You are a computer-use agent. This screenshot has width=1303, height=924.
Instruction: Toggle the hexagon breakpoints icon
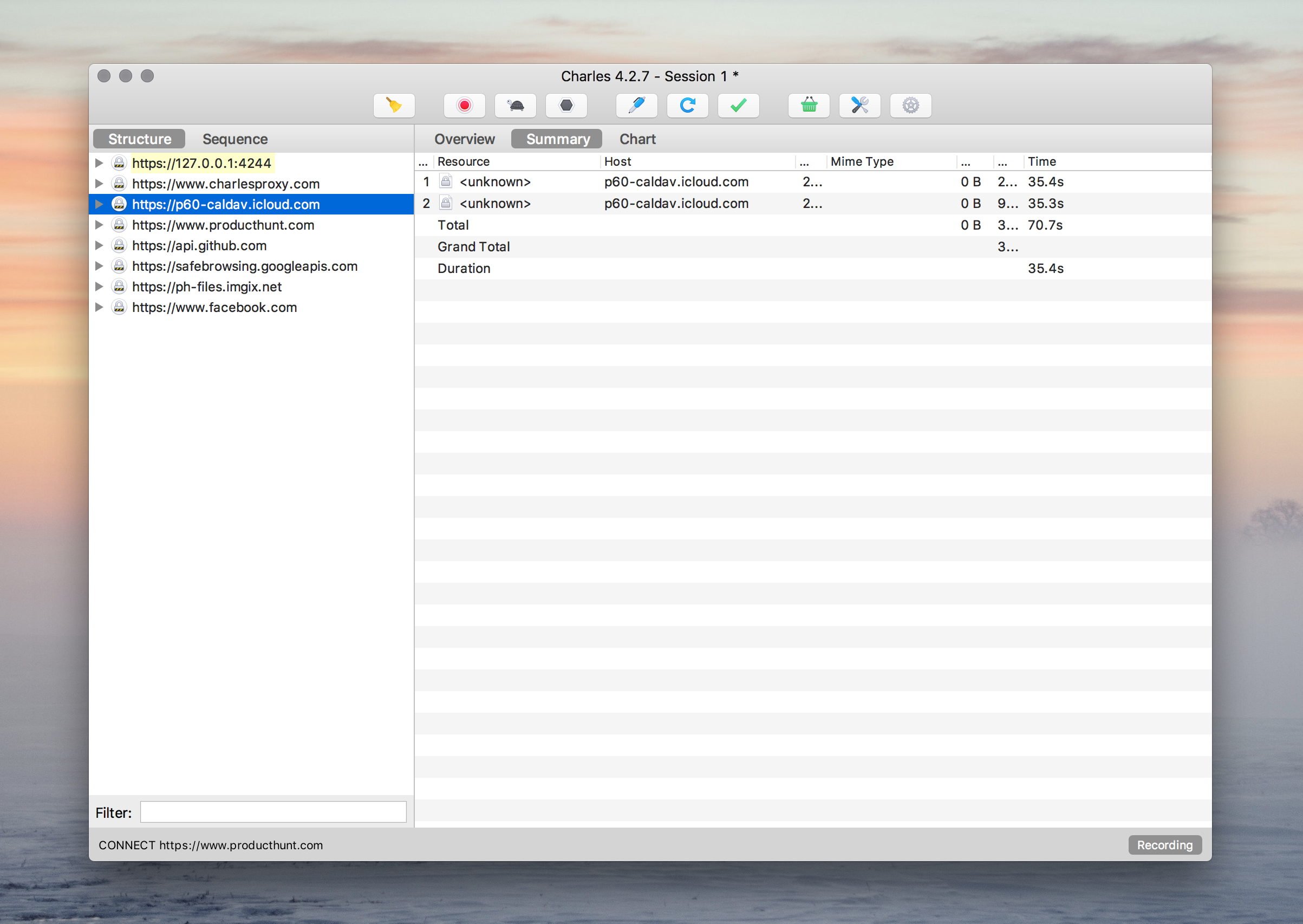566,105
